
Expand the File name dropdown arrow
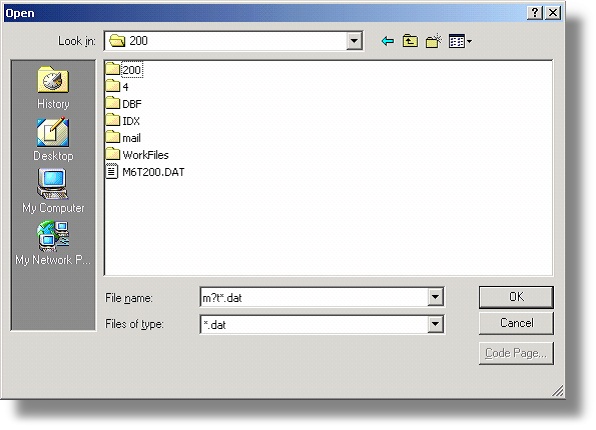pos(435,297)
